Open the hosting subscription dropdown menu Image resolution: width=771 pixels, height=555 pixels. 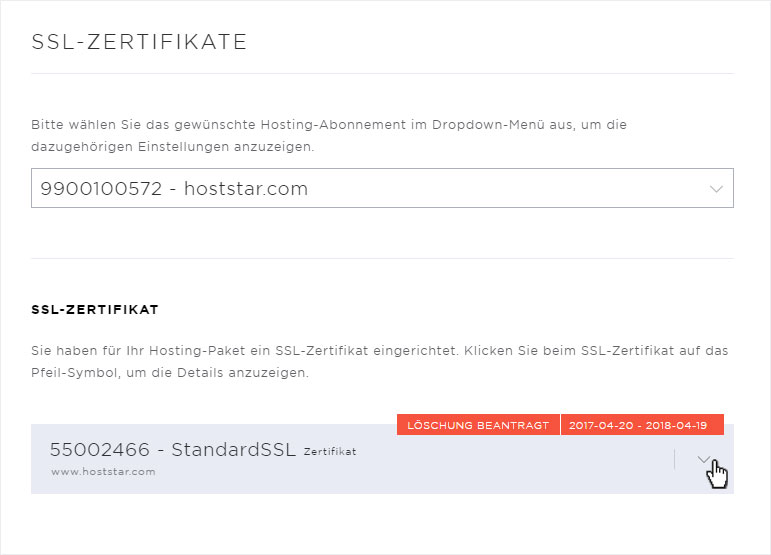point(382,188)
